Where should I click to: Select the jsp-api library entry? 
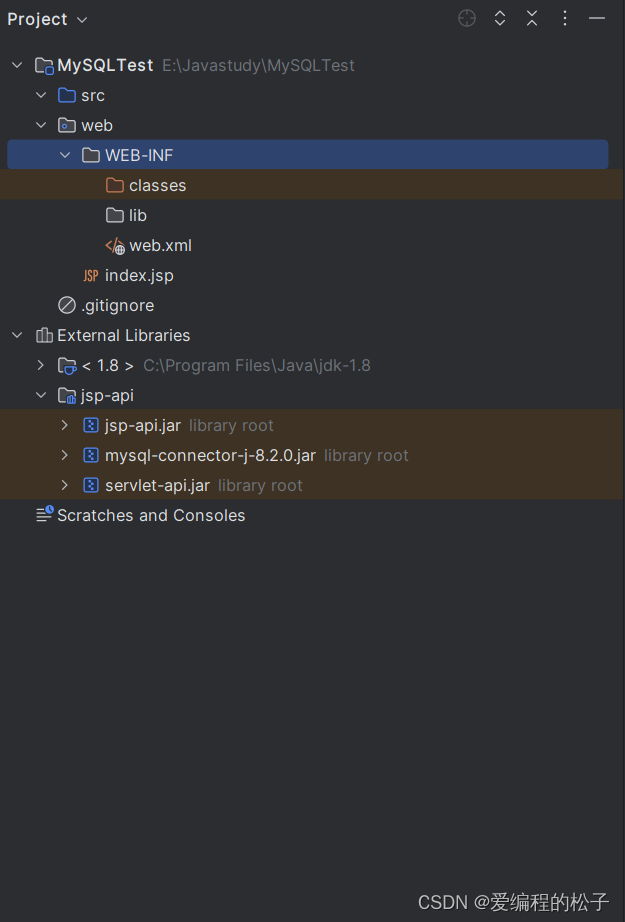108,396
